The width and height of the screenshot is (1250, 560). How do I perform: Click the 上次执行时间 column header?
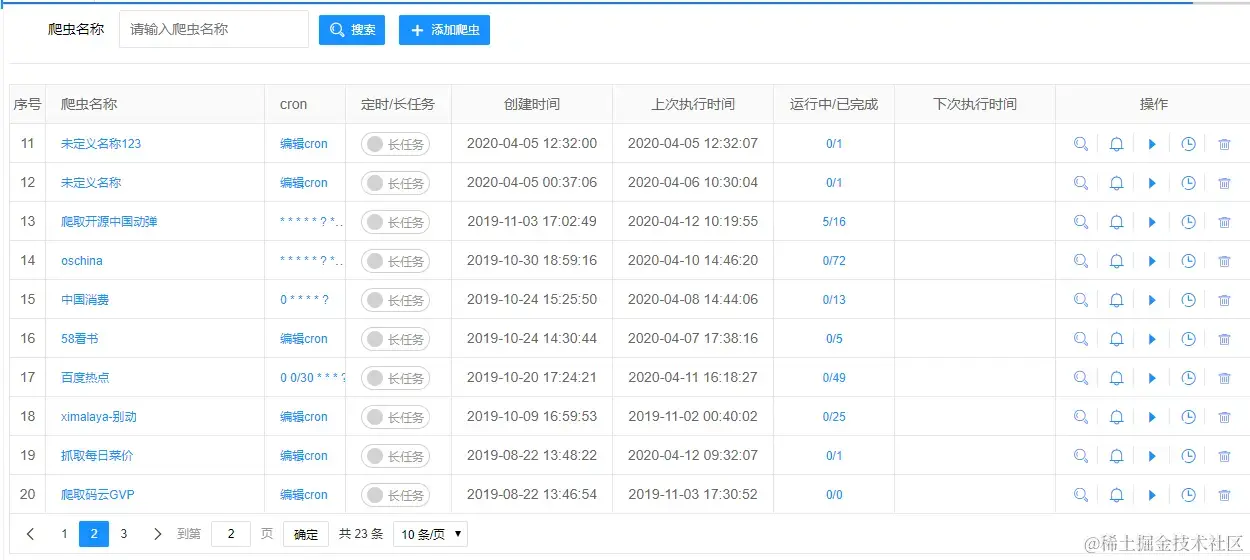coord(693,104)
